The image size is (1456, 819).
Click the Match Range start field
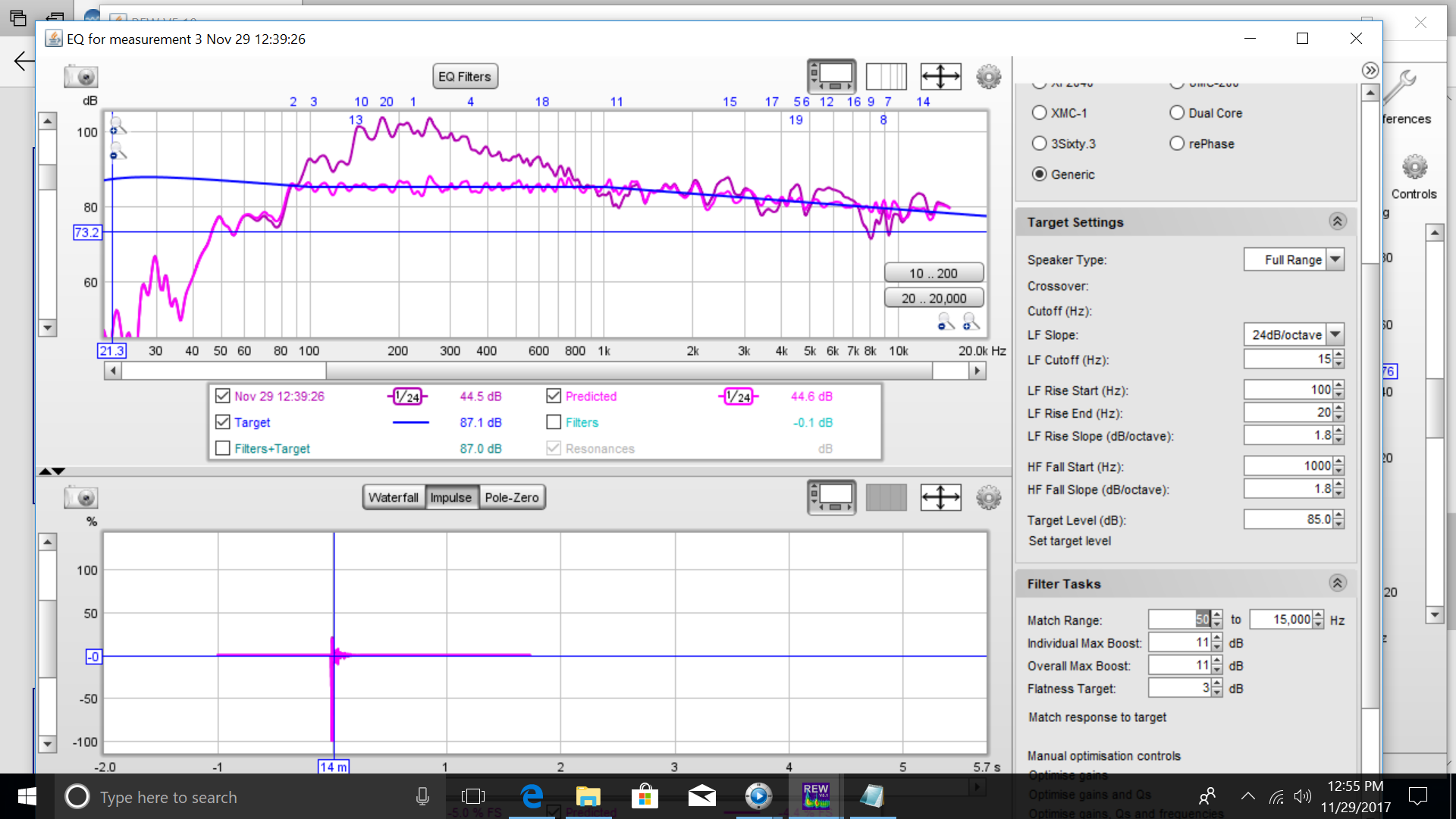pyautogui.click(x=1179, y=620)
